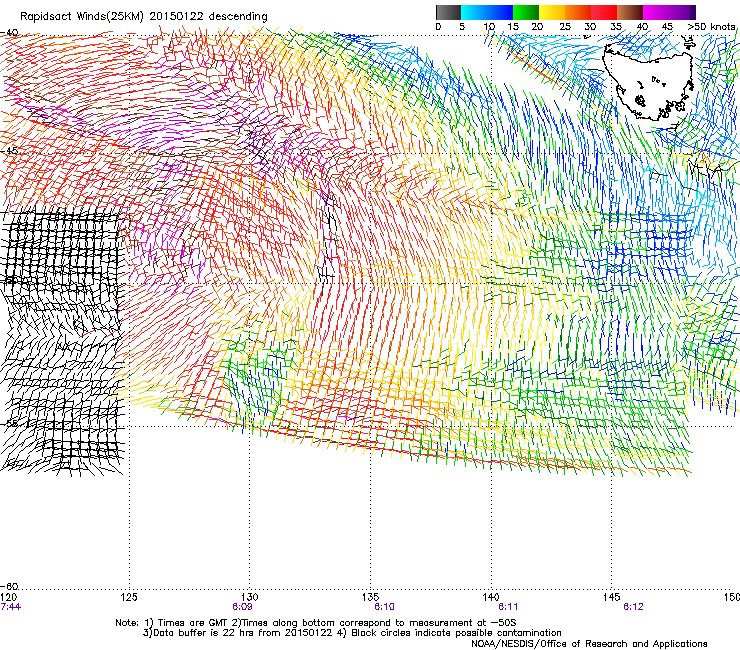Click the '40' label under the color legend
740x650 pixels.
point(642,27)
